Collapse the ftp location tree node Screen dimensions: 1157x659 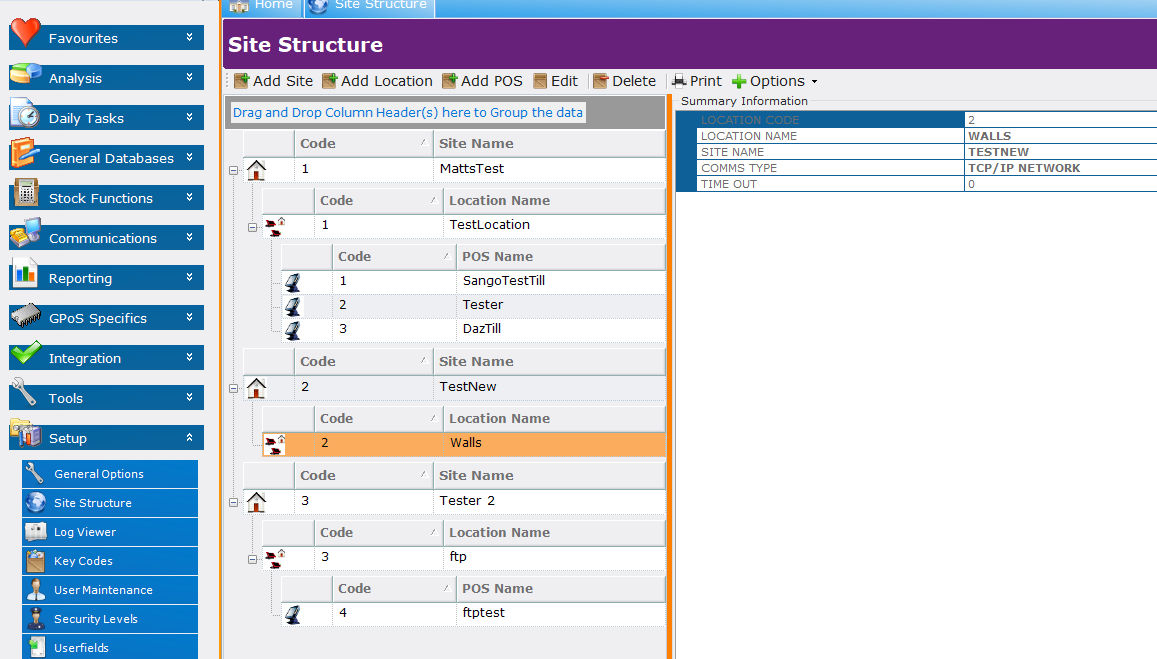point(252,559)
